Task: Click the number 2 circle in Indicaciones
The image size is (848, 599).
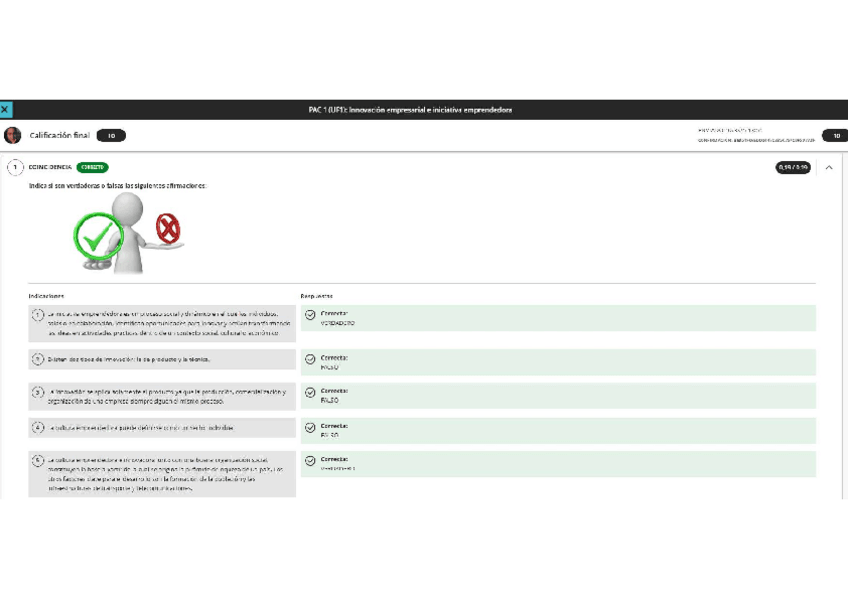Action: [x=37, y=359]
